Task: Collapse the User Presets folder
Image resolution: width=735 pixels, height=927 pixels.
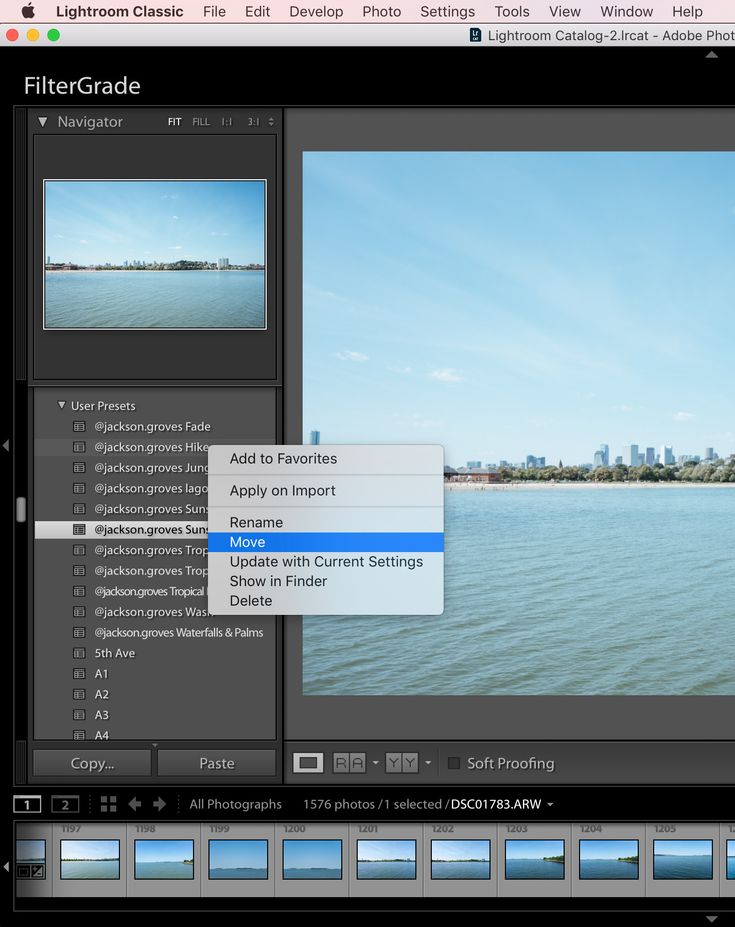Action: [x=61, y=406]
